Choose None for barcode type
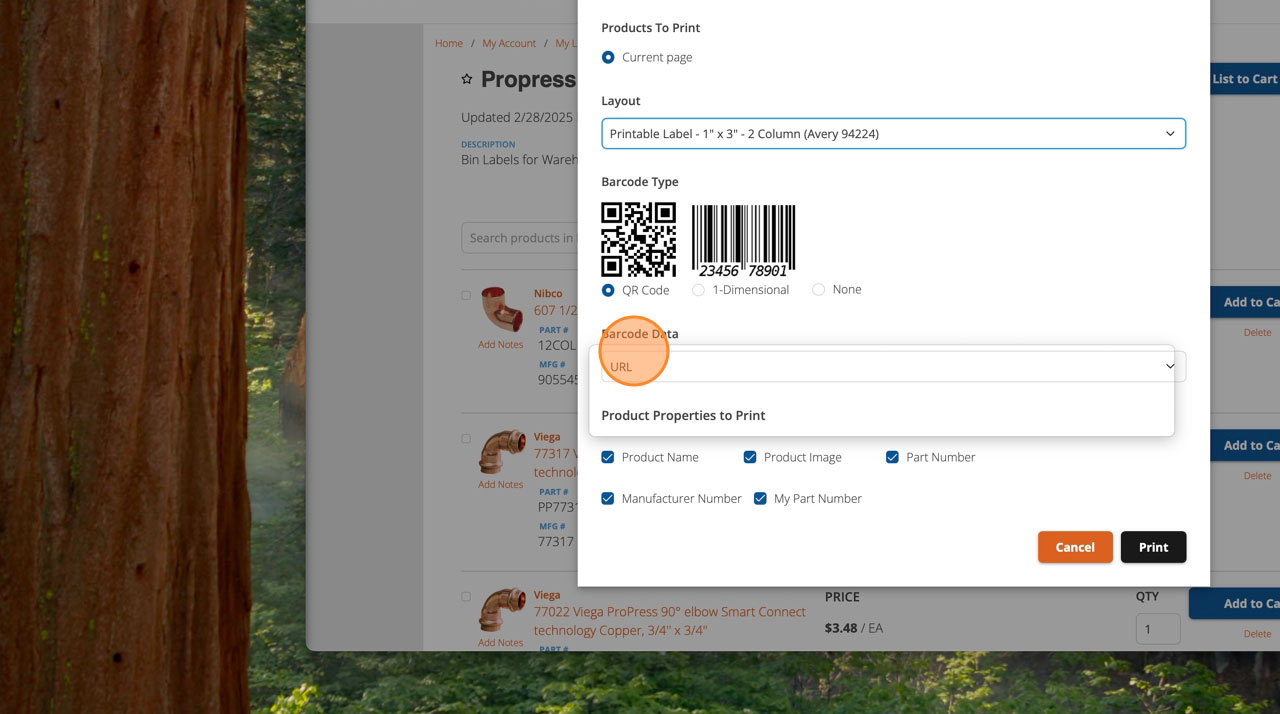Screen dimensions: 1280x714 (x=818, y=290)
